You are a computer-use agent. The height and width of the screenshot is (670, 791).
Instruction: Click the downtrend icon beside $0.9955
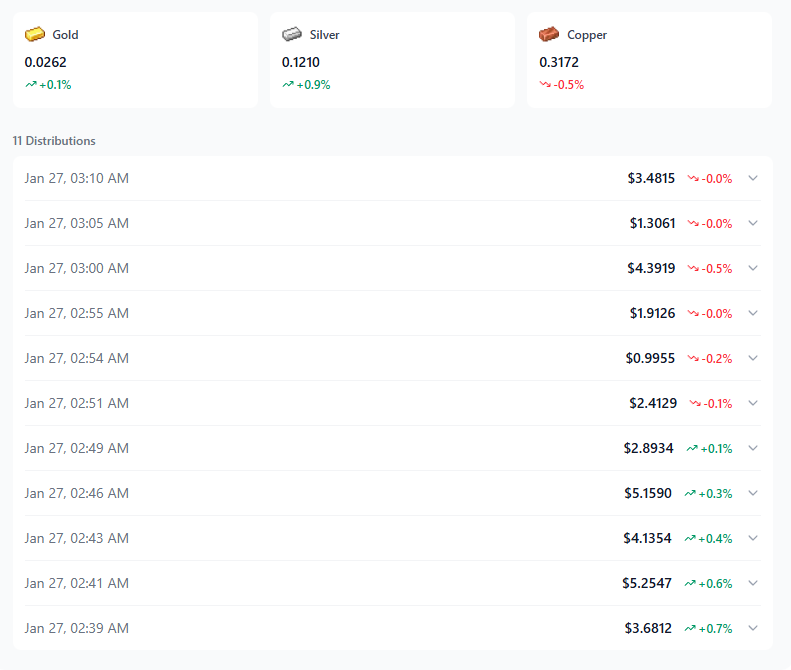click(693, 358)
